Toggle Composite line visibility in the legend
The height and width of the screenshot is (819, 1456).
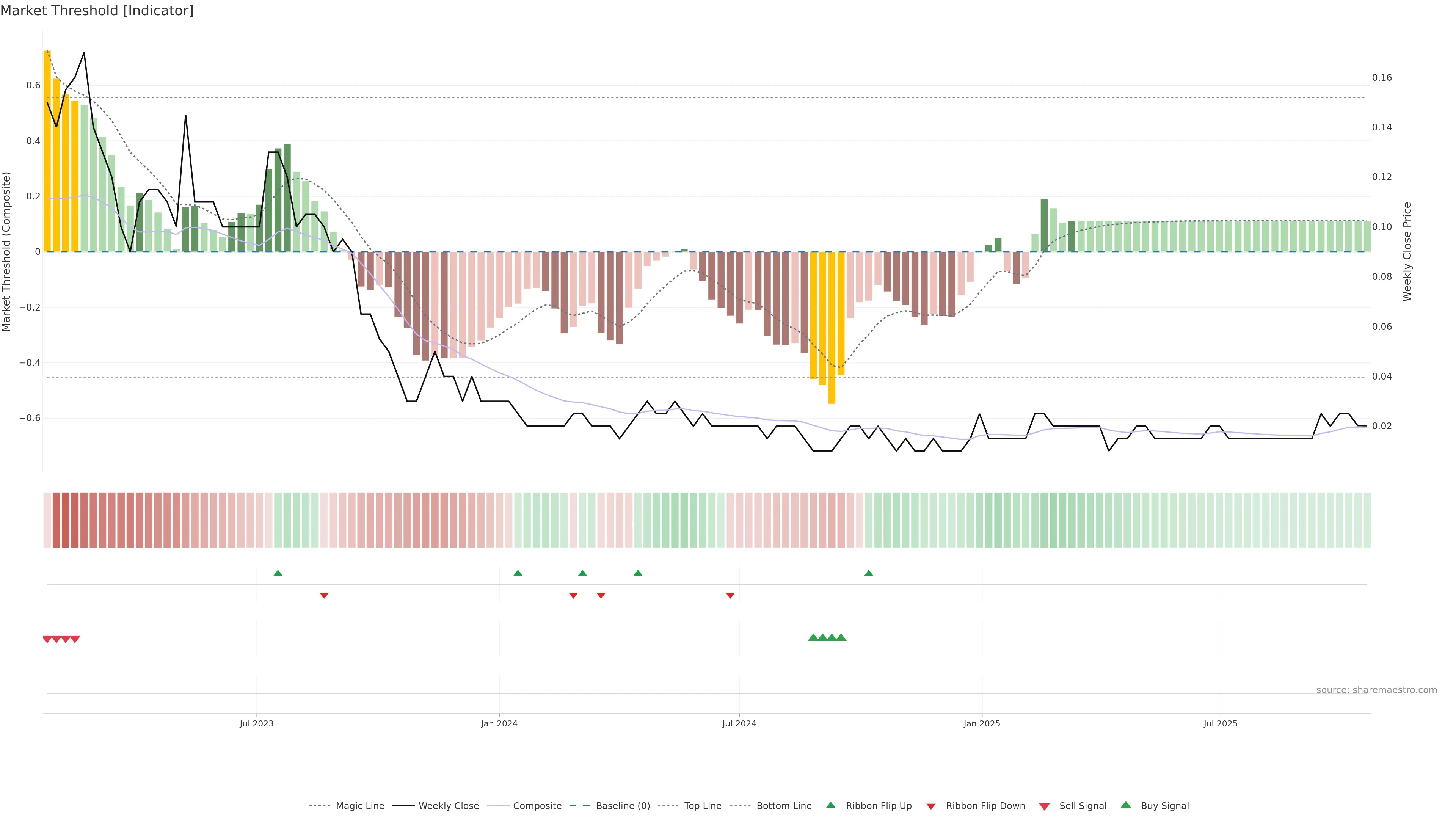pyautogui.click(x=537, y=806)
